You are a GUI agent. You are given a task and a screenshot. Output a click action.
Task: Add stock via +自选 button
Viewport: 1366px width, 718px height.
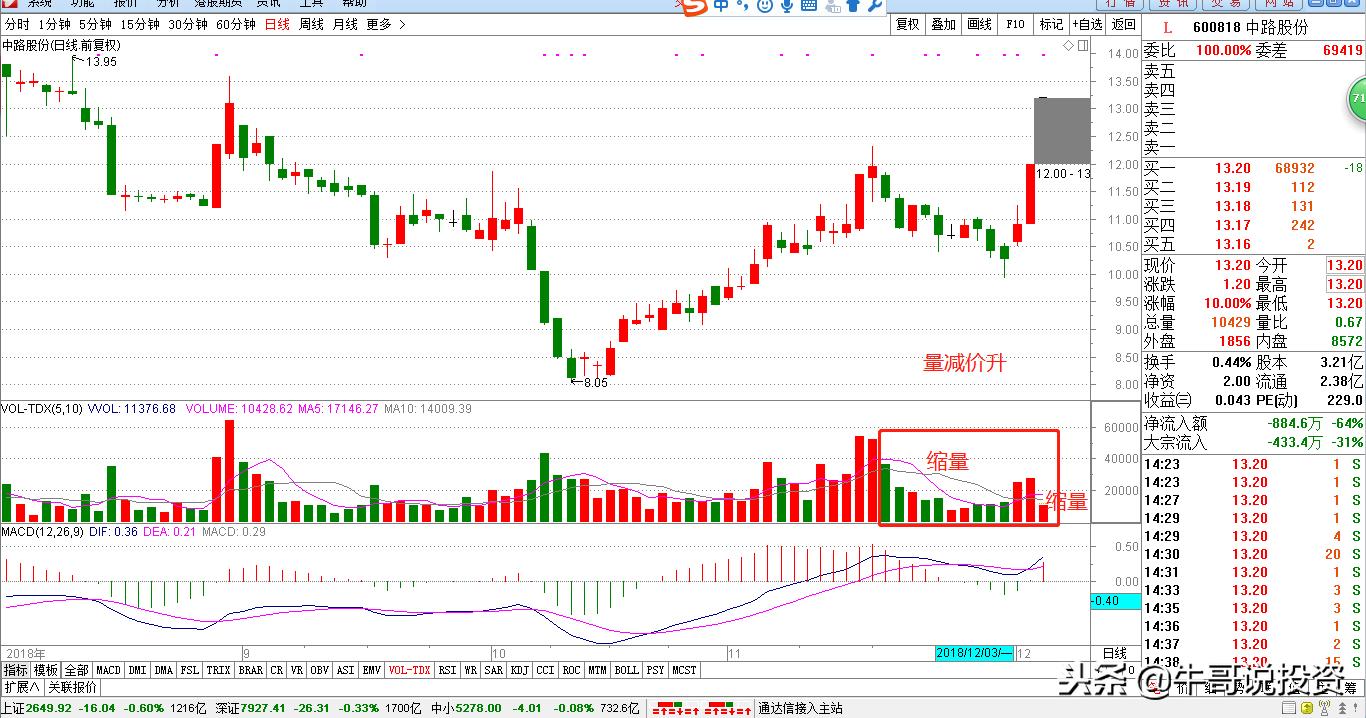coord(1087,24)
